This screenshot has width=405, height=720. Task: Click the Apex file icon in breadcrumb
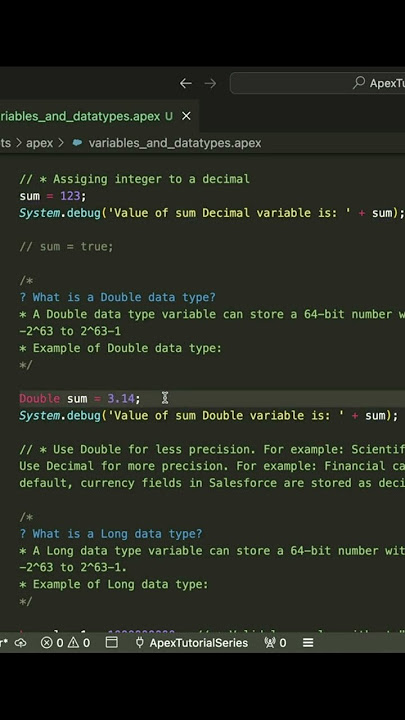[77, 143]
